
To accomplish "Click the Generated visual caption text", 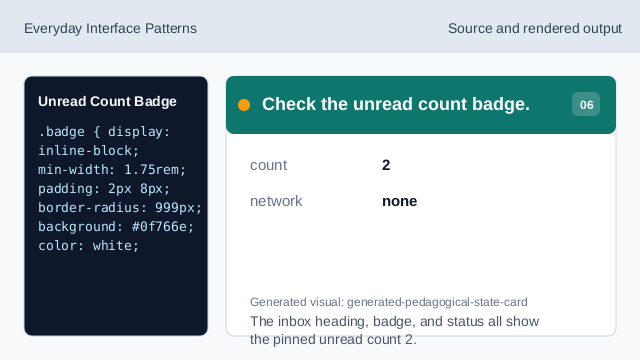I will (389, 302).
